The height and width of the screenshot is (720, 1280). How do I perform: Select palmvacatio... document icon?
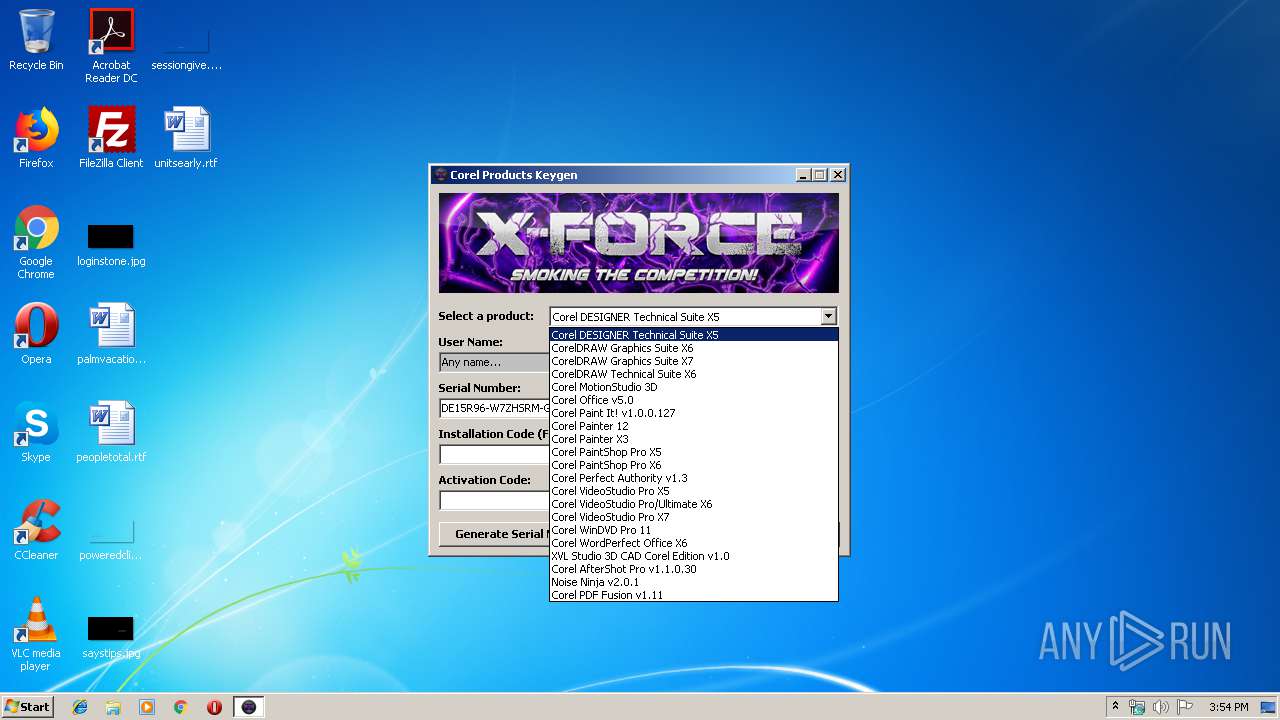pos(111,334)
